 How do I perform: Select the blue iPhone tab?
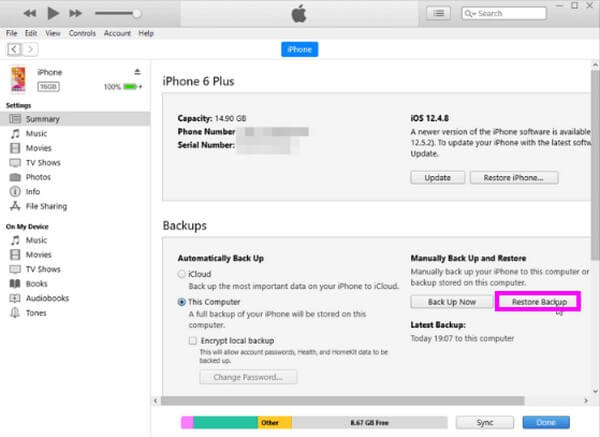click(x=300, y=49)
